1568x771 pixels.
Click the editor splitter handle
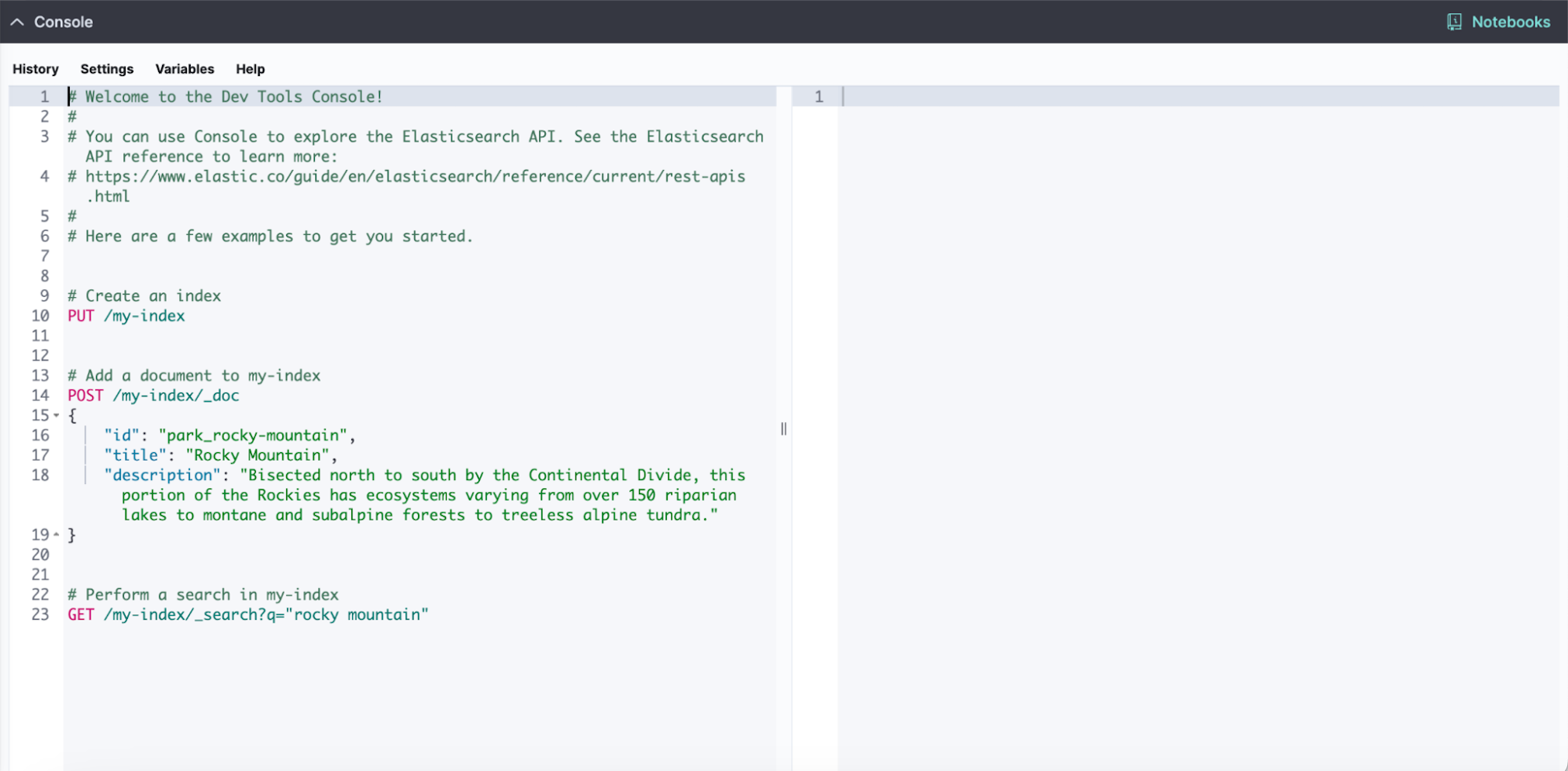(x=783, y=429)
